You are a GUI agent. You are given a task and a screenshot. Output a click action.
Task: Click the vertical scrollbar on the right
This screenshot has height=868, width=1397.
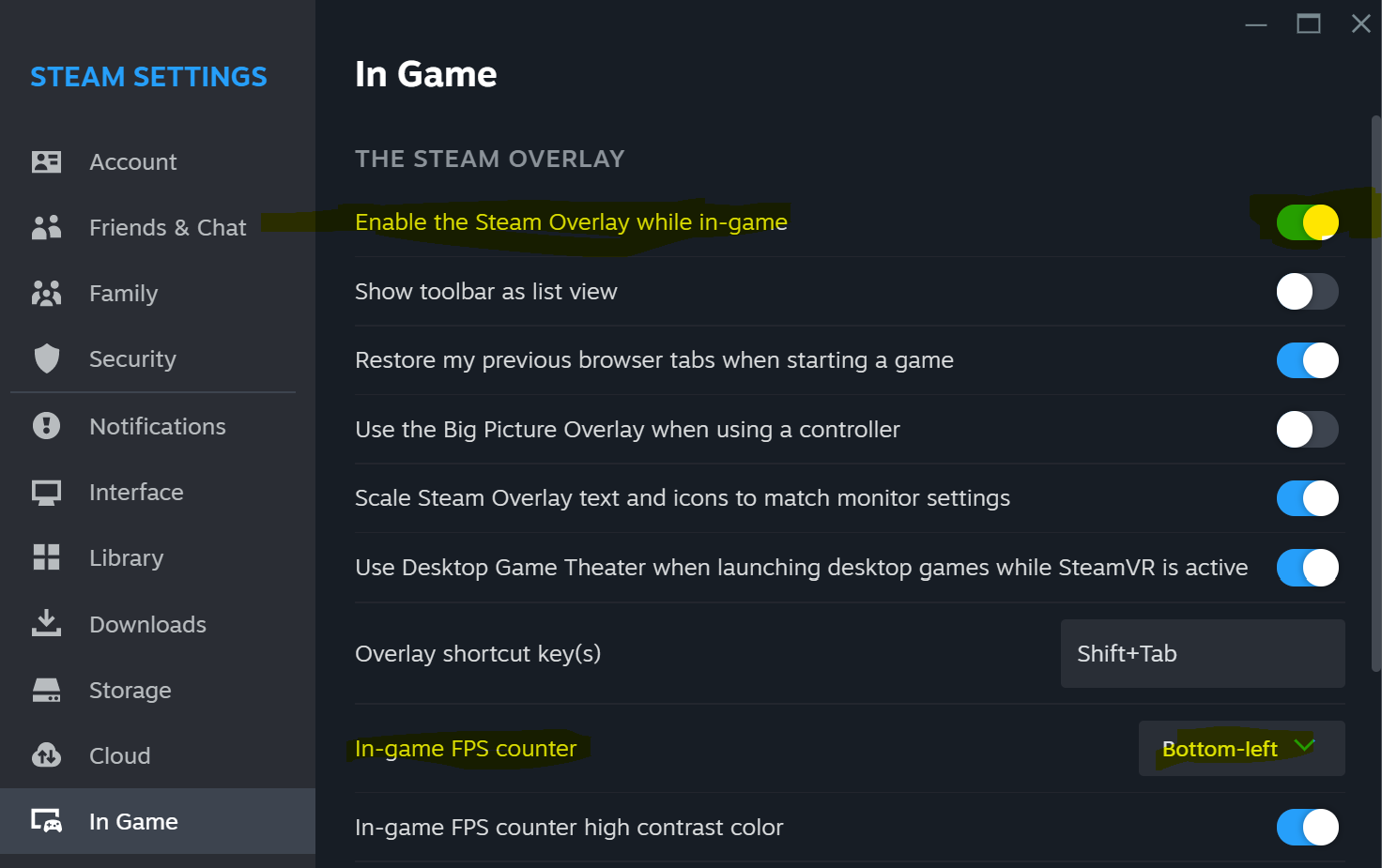pos(1376,394)
